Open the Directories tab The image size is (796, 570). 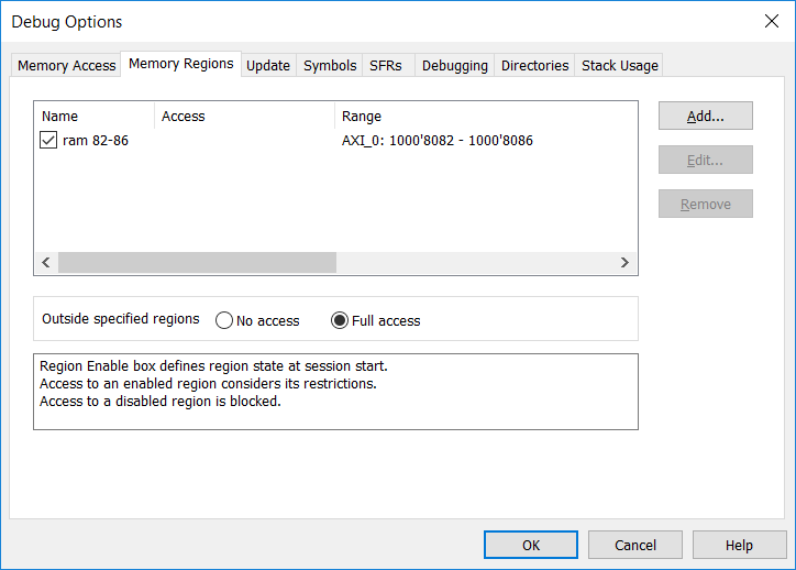pyautogui.click(x=535, y=65)
